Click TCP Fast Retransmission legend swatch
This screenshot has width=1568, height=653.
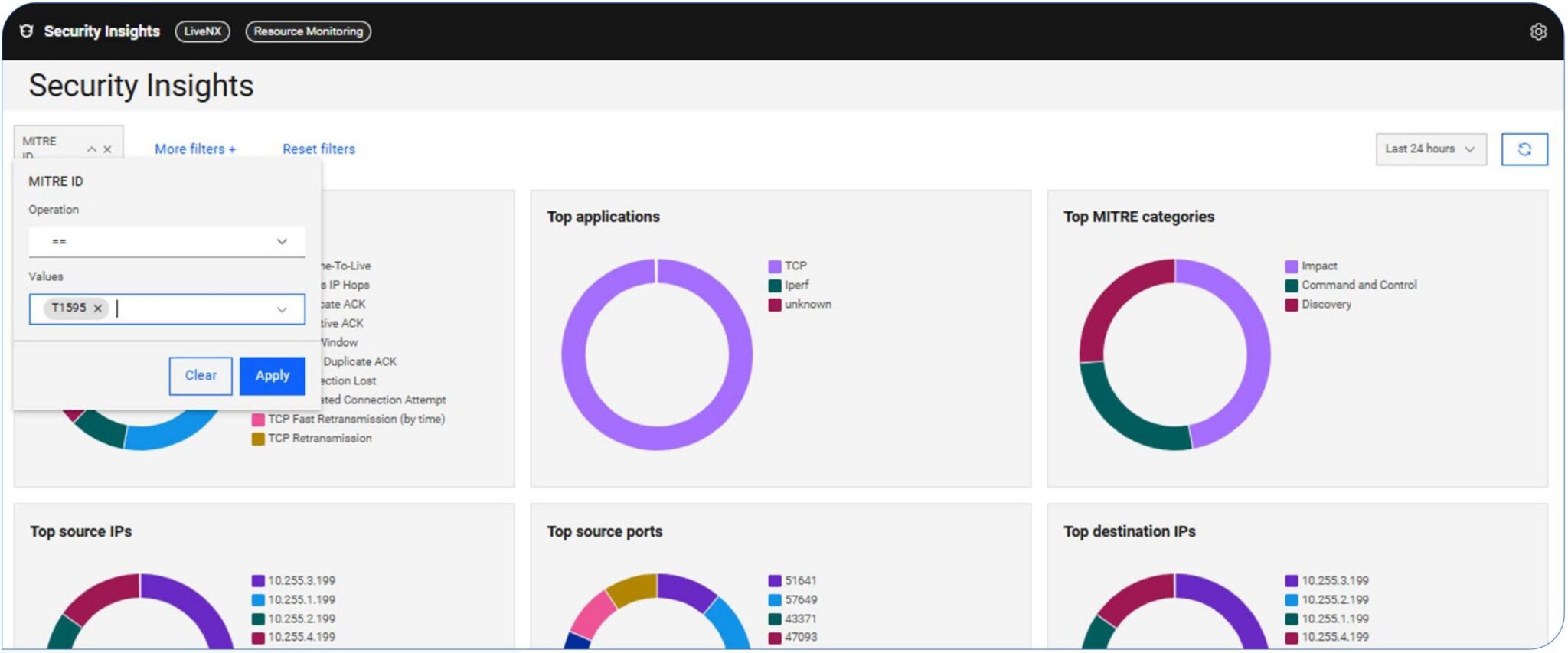[258, 420]
